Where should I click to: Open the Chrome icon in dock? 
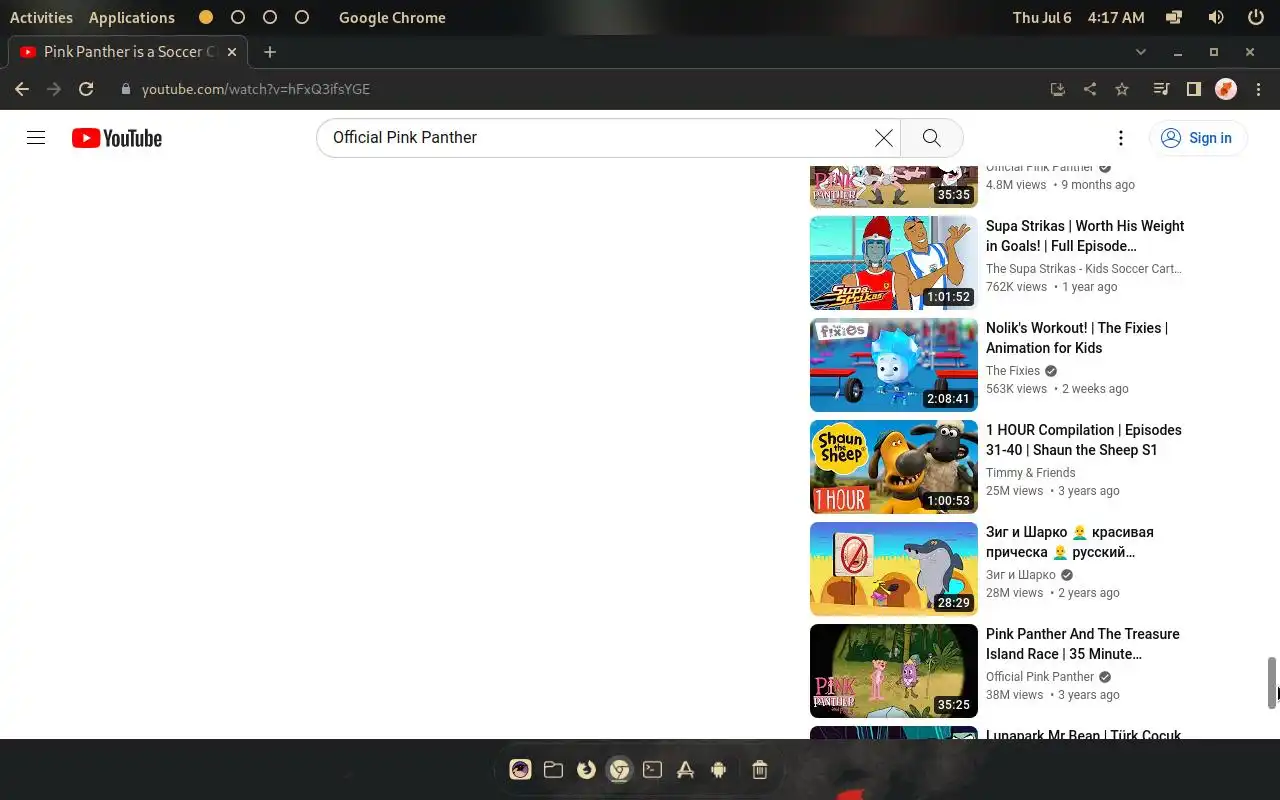620,769
